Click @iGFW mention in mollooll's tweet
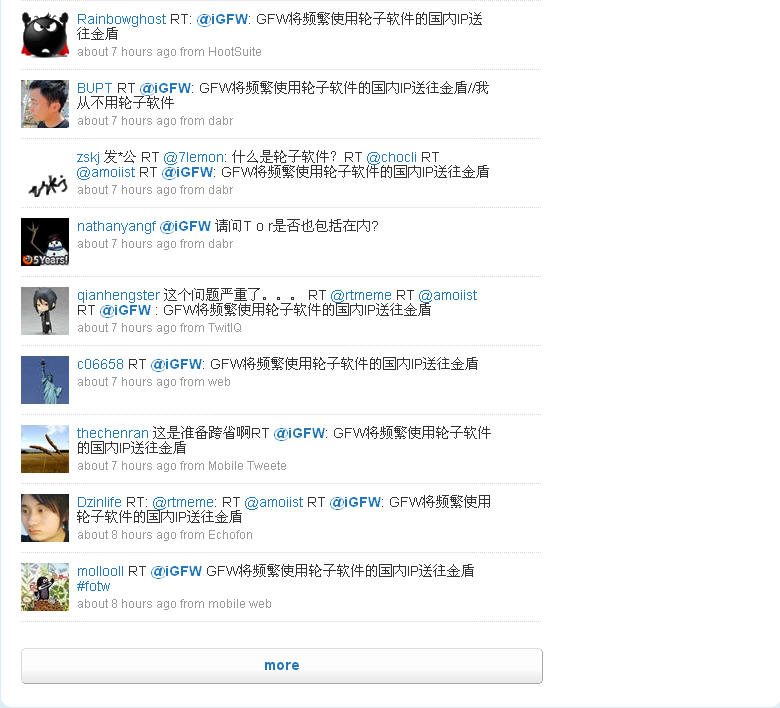Viewport: 780px width, 708px height. click(x=176, y=572)
